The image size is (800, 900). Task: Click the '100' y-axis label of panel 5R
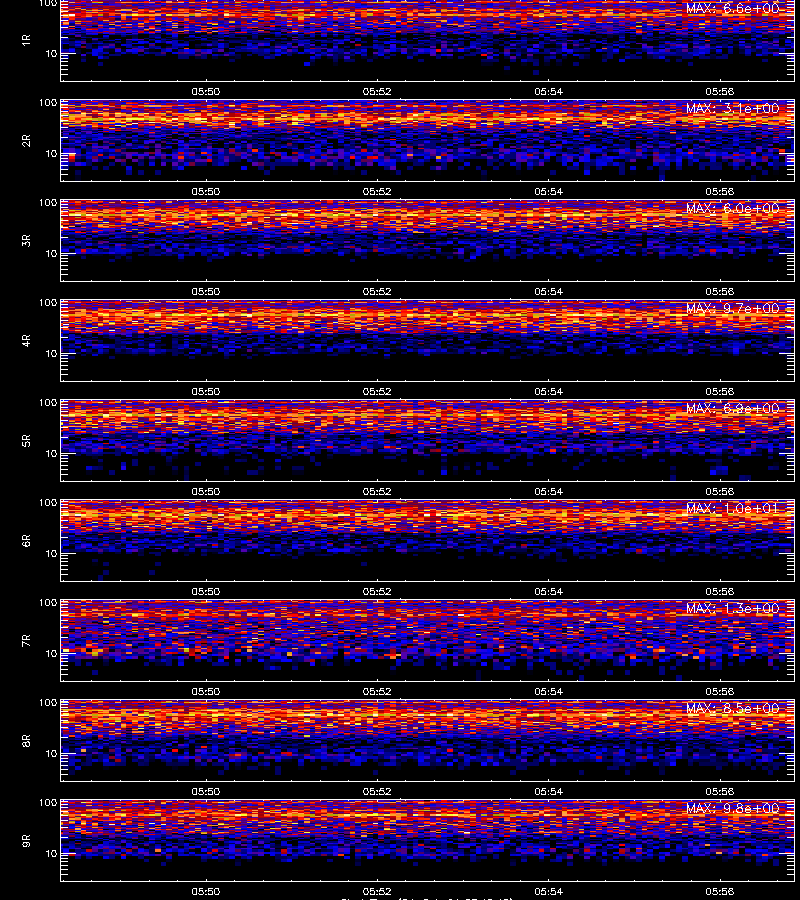click(x=48, y=403)
